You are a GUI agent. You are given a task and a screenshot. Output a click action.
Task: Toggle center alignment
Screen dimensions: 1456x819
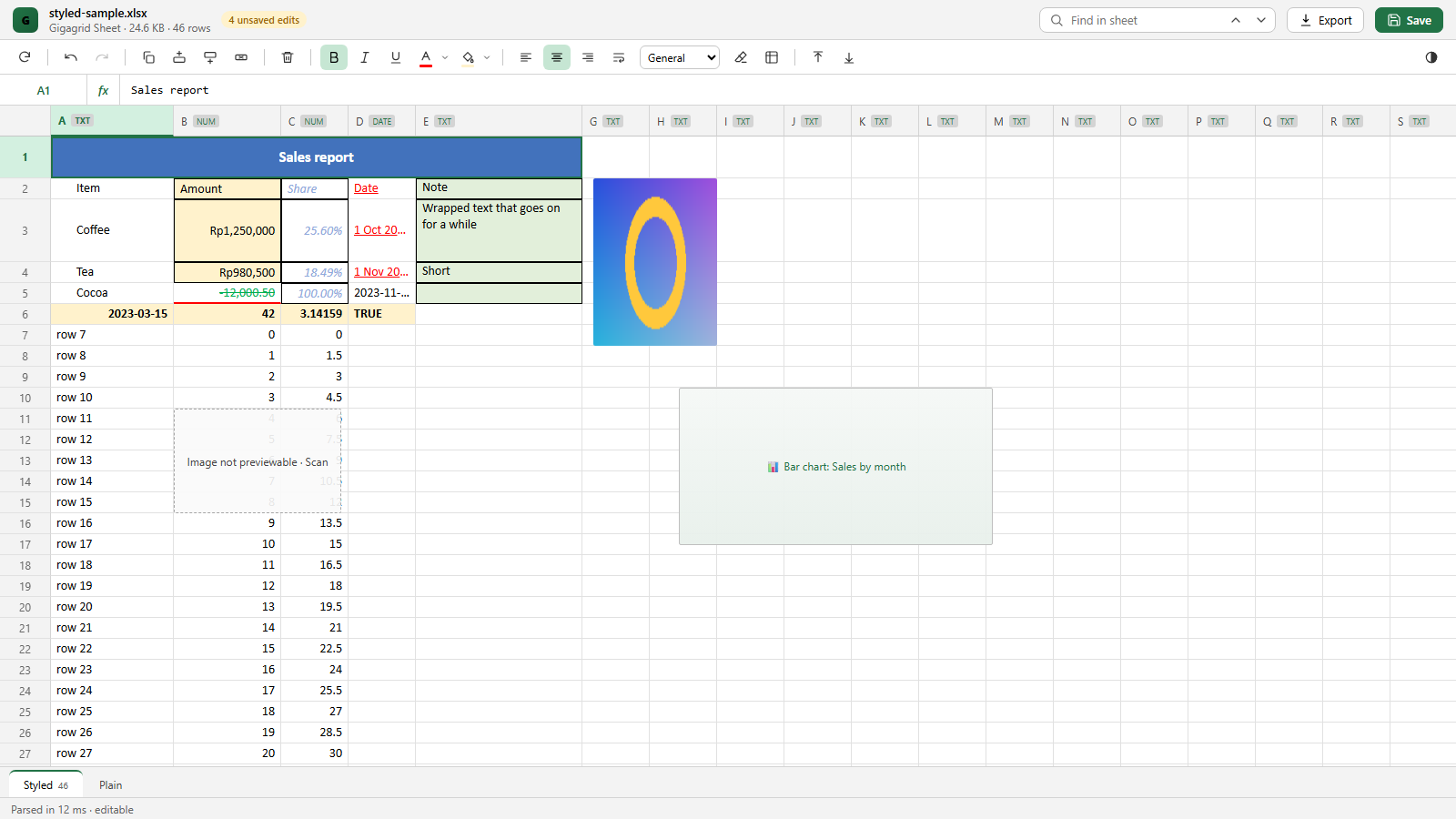[557, 57]
